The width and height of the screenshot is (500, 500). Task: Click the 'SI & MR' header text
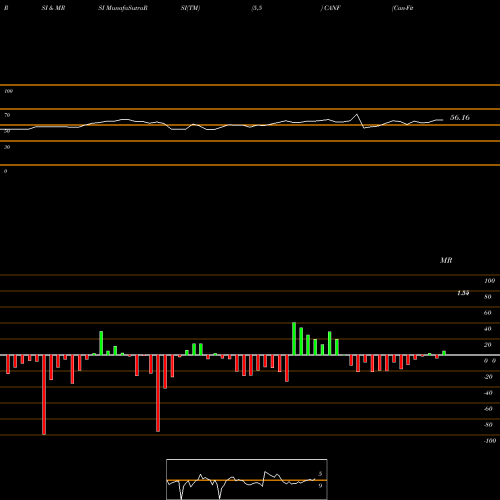point(53,8)
